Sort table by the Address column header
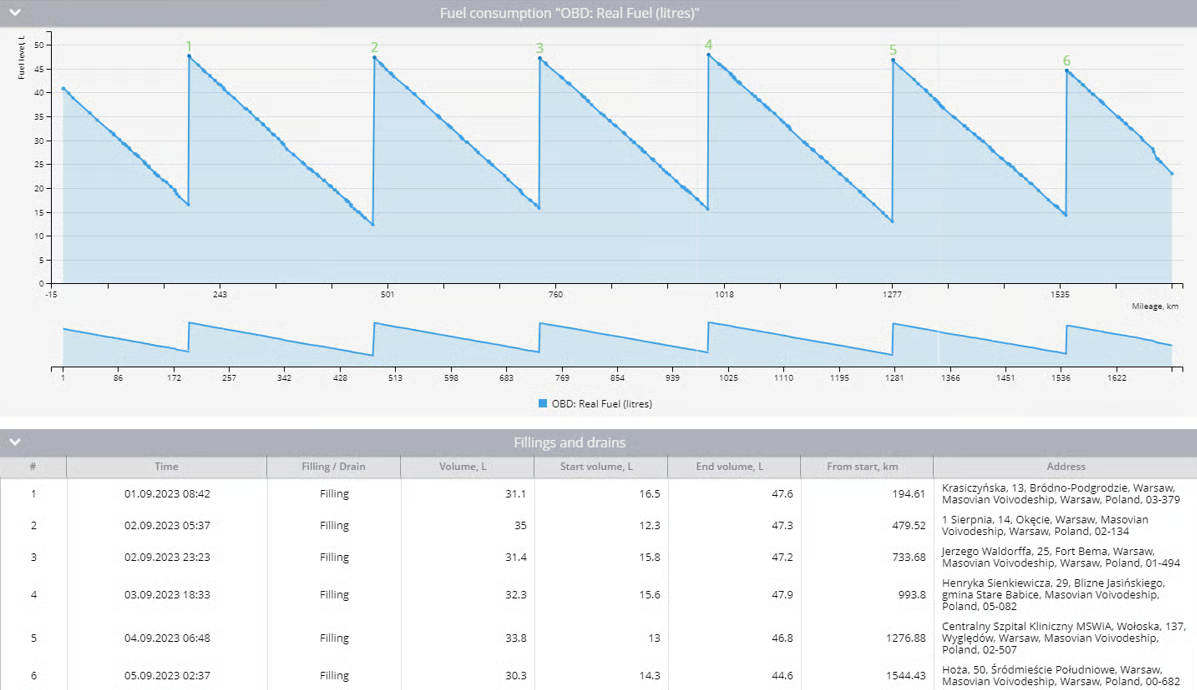 (x=1065, y=466)
